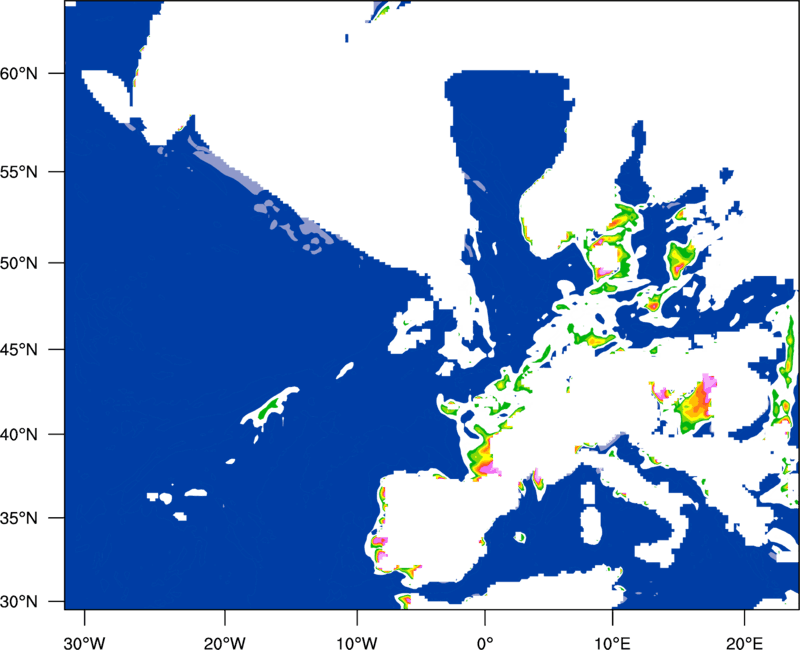
Task: Click the 60°N latitude label
Action: point(19,73)
